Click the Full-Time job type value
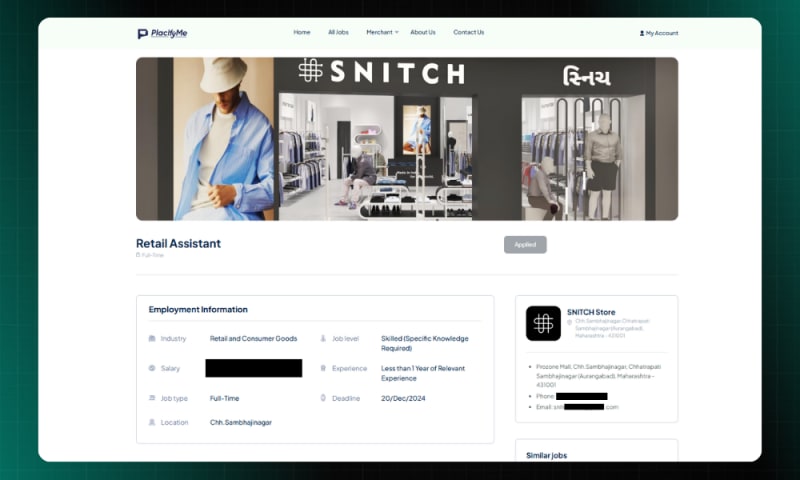Viewport: 800px width, 480px height. tap(224, 398)
